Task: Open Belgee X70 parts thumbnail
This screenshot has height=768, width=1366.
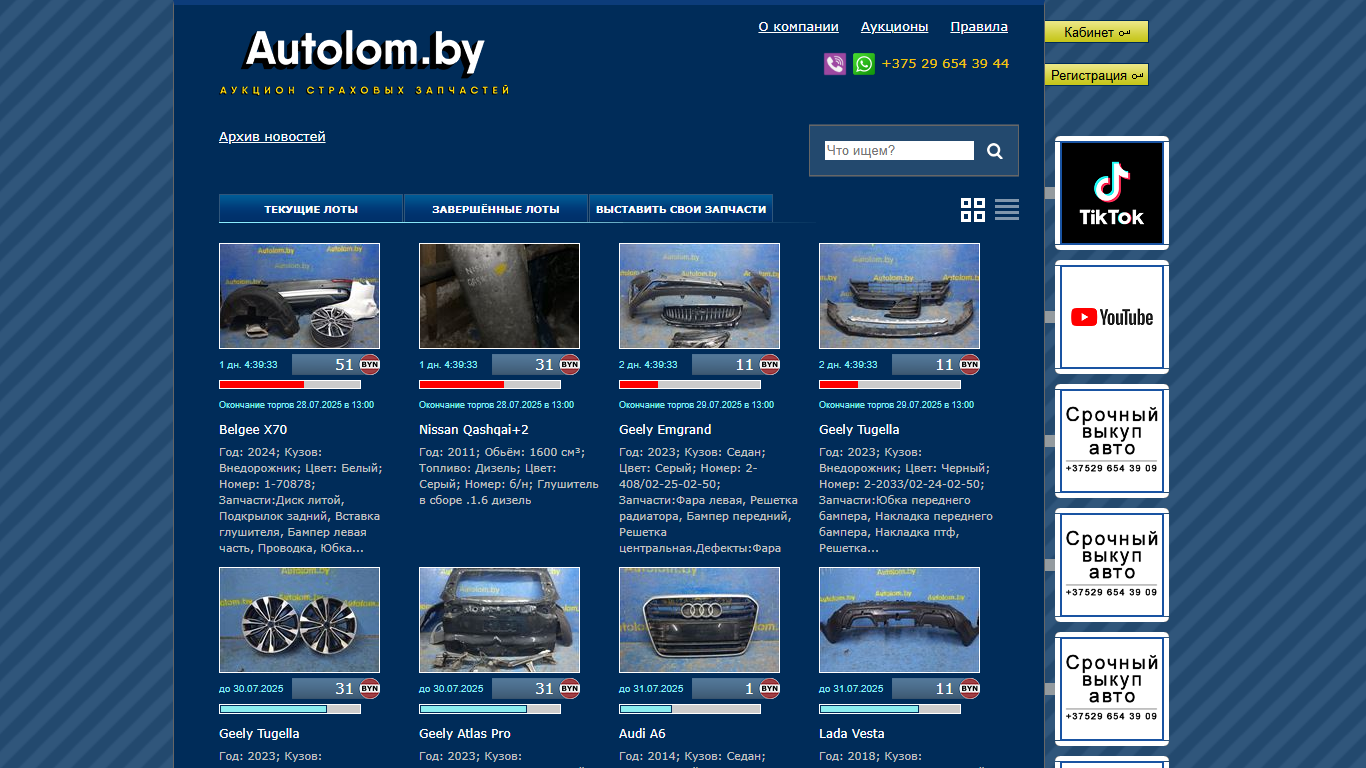Action: [x=299, y=296]
